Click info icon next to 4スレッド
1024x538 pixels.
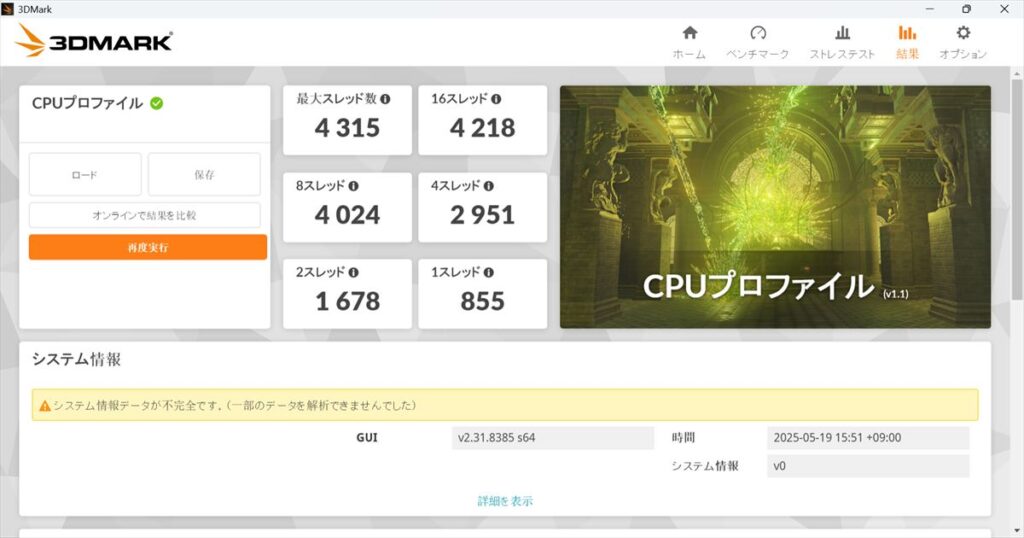click(x=488, y=186)
